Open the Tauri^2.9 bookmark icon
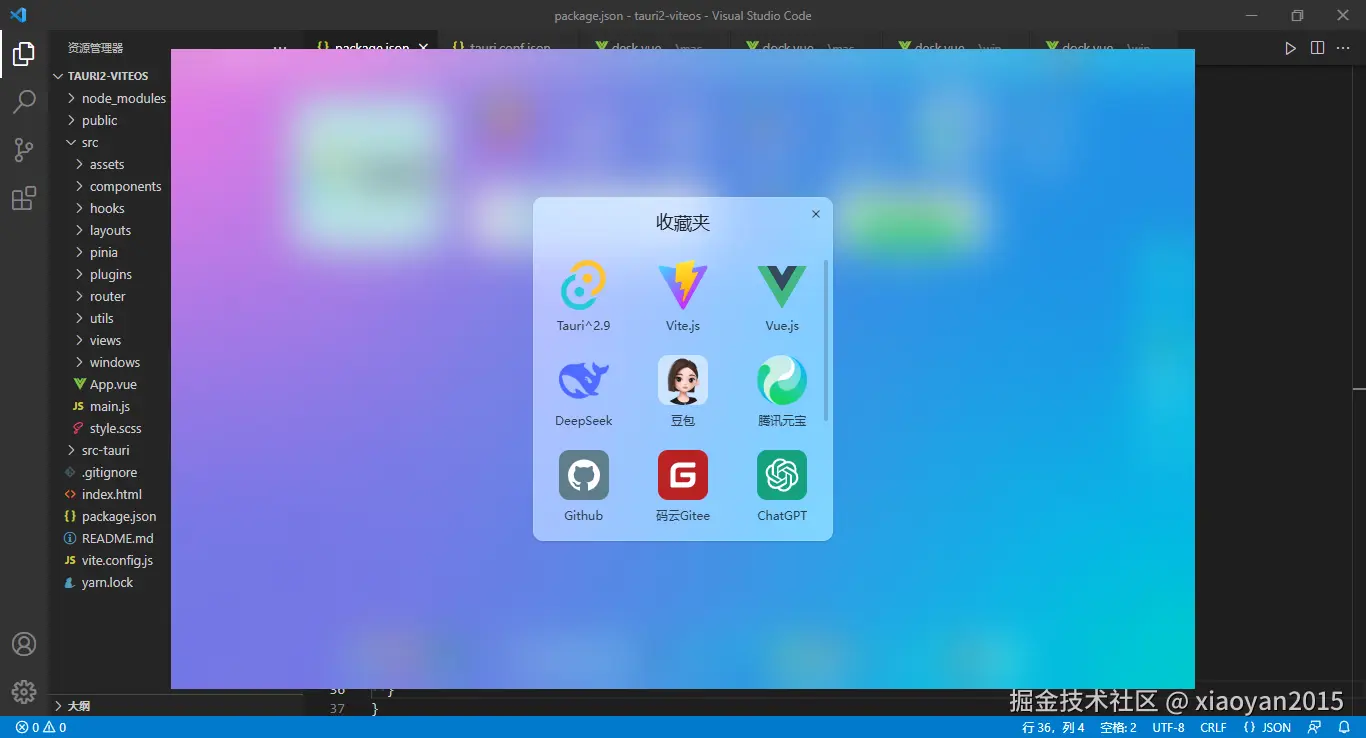Viewport: 1366px width, 738px height. pos(583,286)
